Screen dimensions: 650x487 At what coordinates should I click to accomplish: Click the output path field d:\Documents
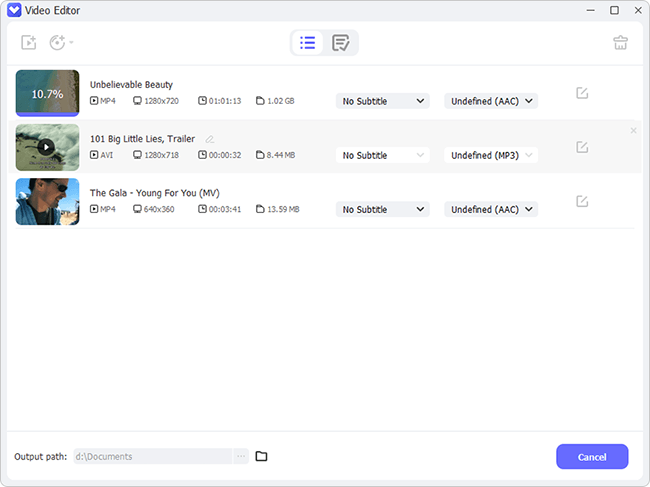point(153,456)
